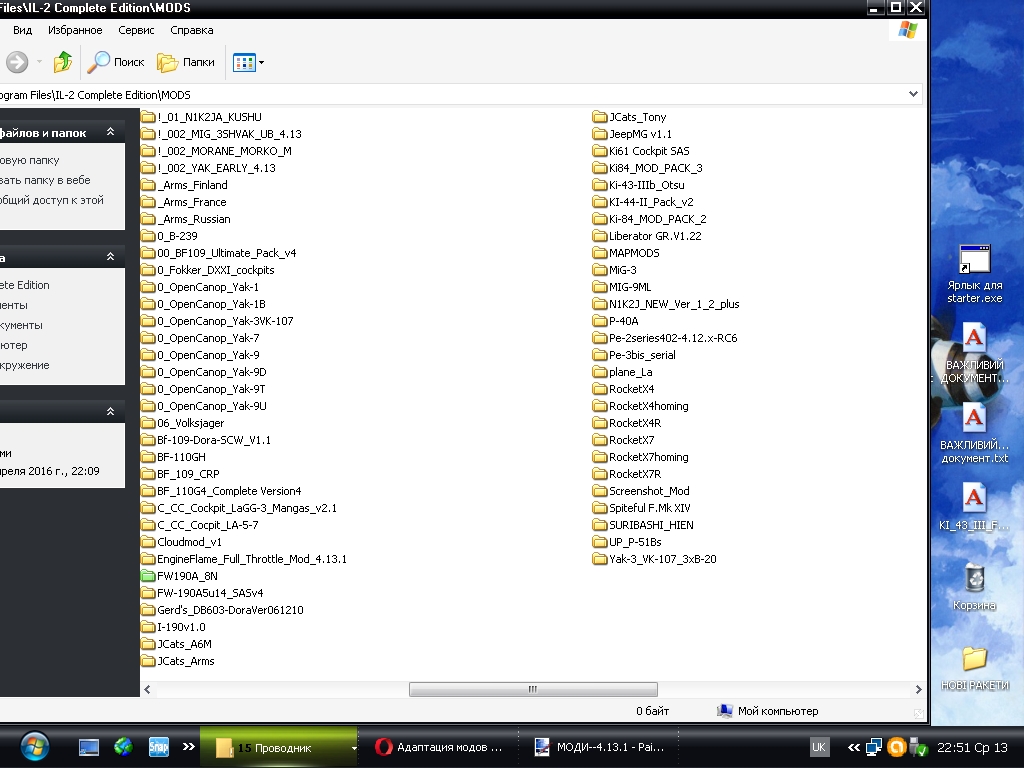Toggle the Папки folders pane
Viewport: 1024px width, 768px height.
click(186, 62)
